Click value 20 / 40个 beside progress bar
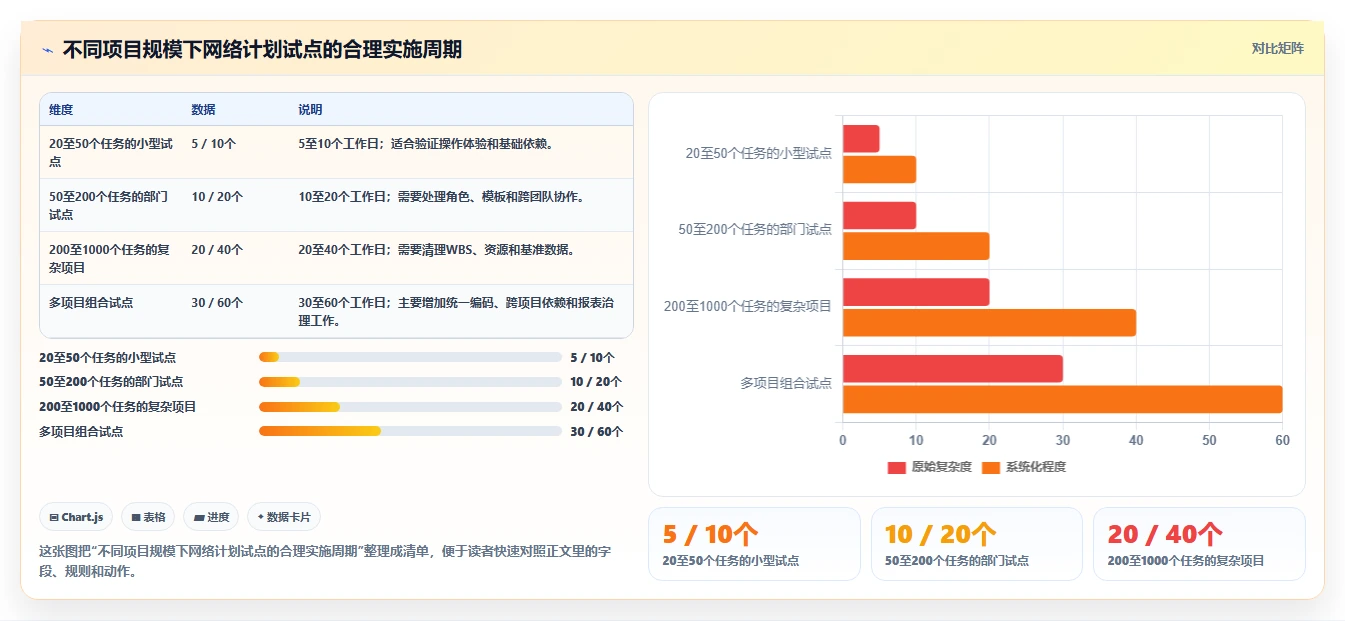This screenshot has height=621, width=1345. (596, 407)
